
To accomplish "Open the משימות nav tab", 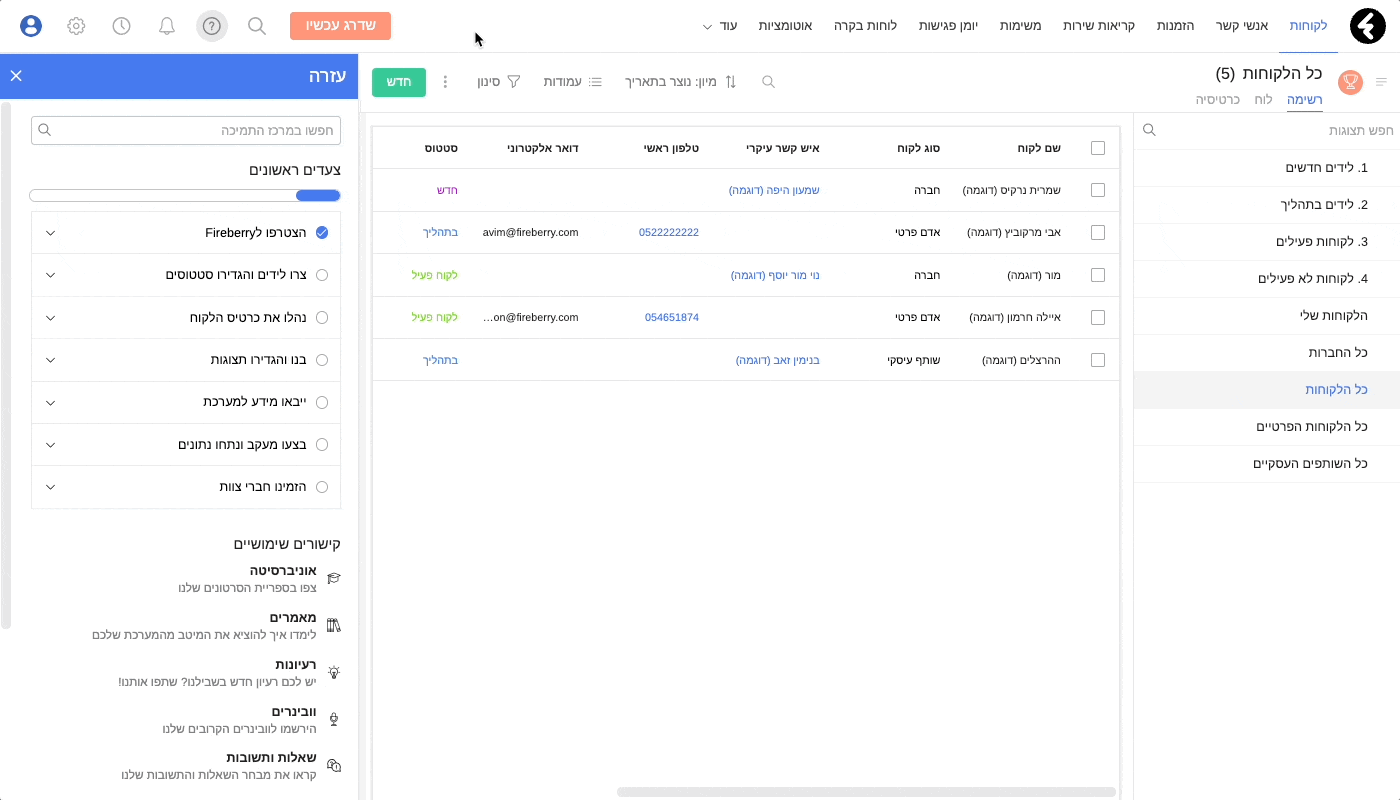I will pos(1020,26).
